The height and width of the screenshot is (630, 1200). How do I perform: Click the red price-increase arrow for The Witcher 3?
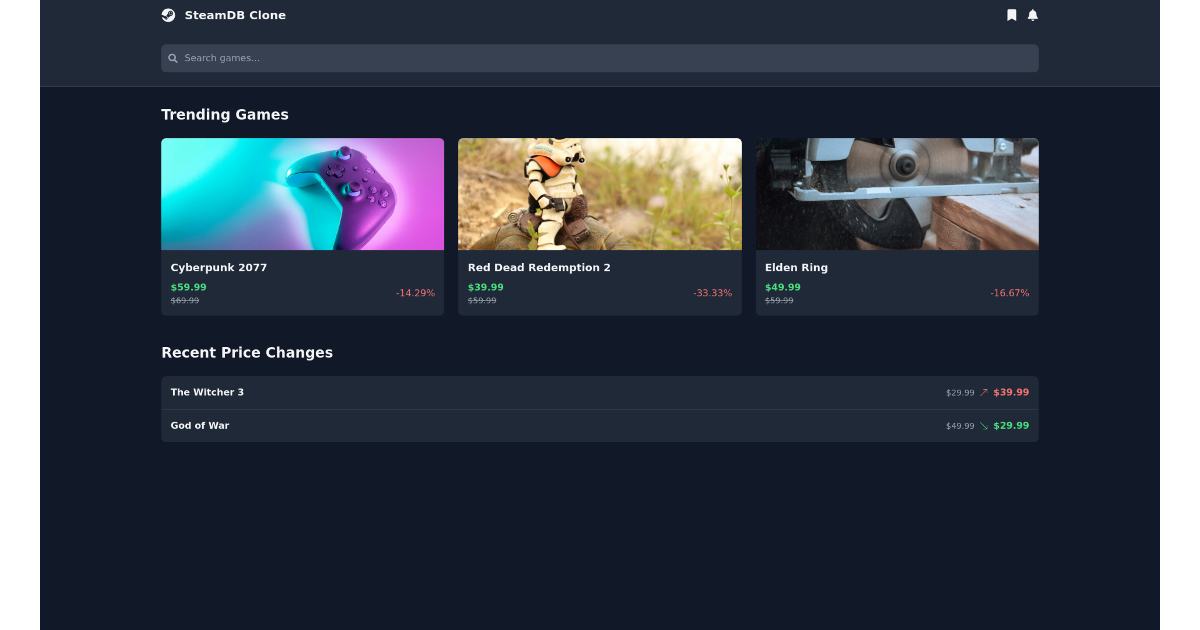click(x=984, y=392)
